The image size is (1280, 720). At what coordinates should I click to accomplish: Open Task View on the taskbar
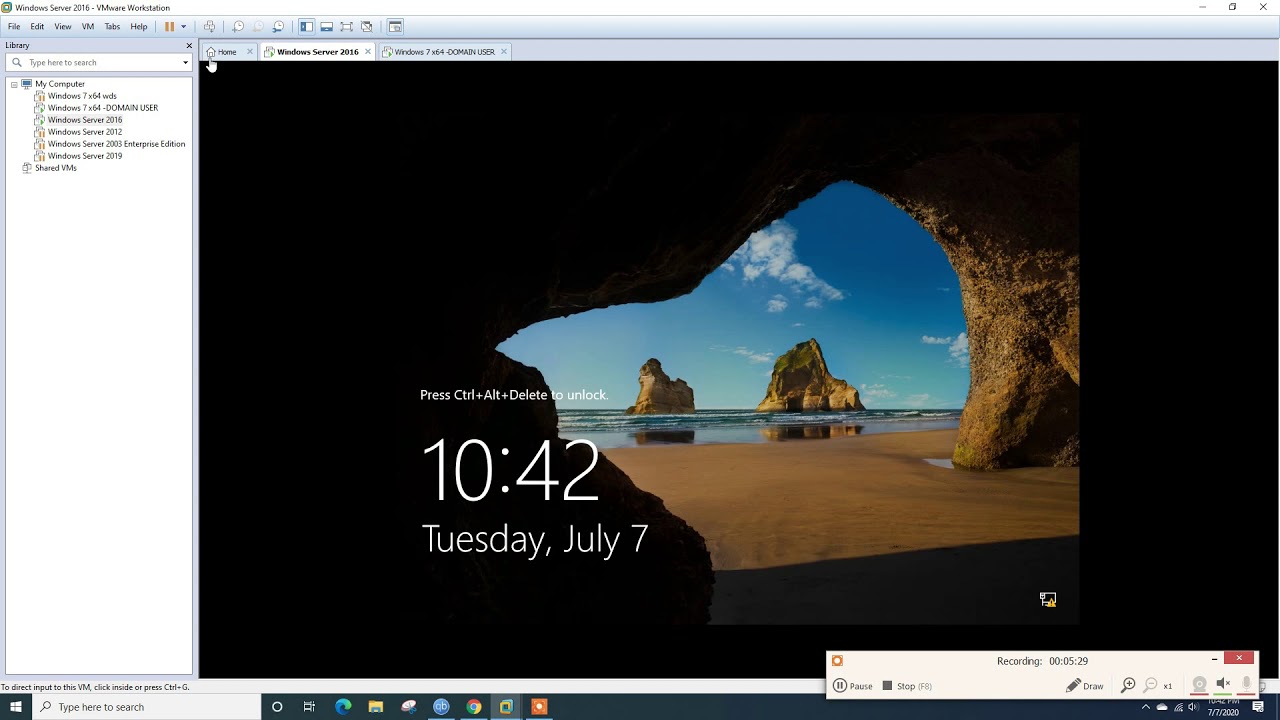coord(309,707)
